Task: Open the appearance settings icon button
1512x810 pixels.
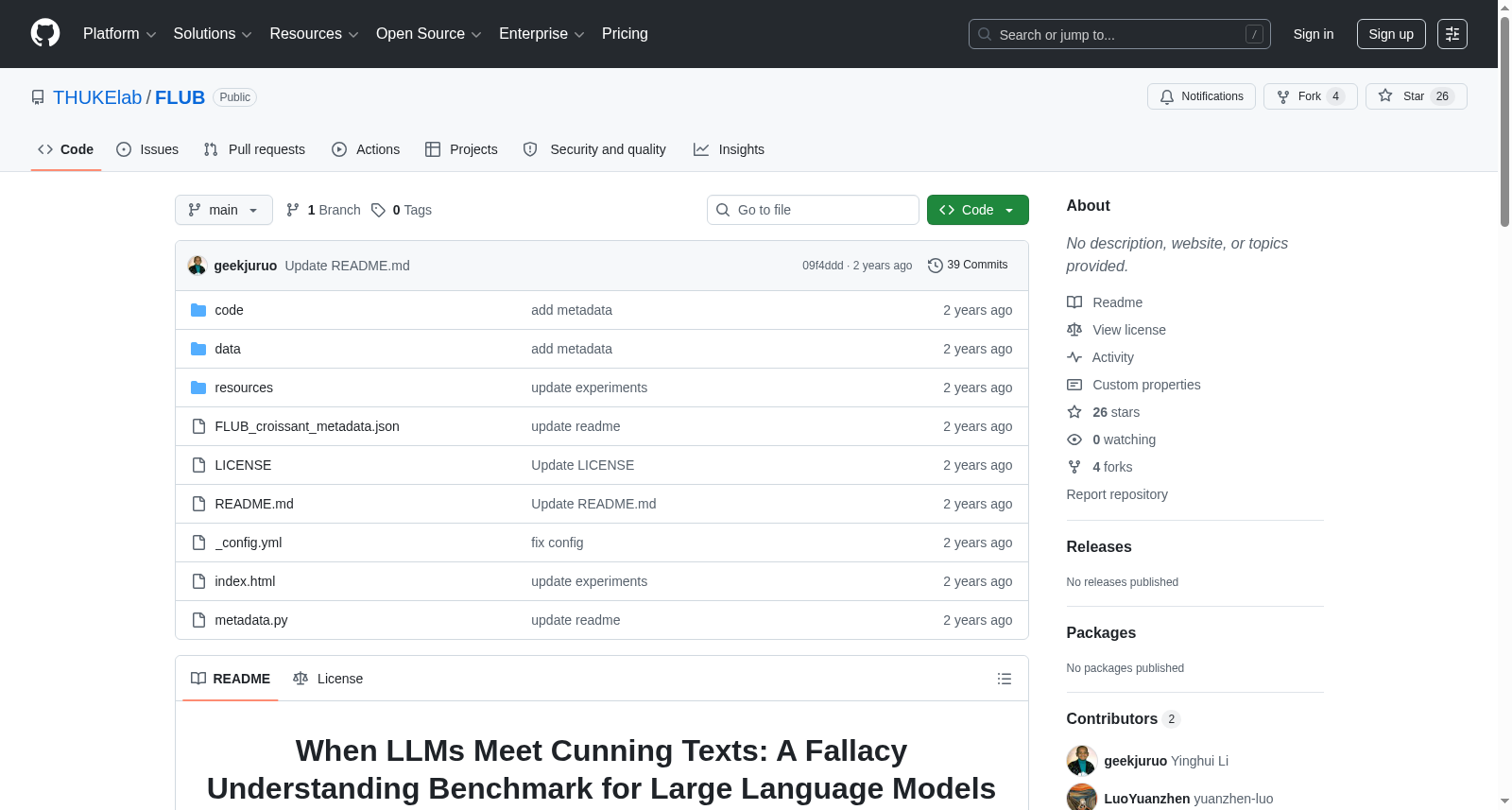Action: coord(1452,34)
